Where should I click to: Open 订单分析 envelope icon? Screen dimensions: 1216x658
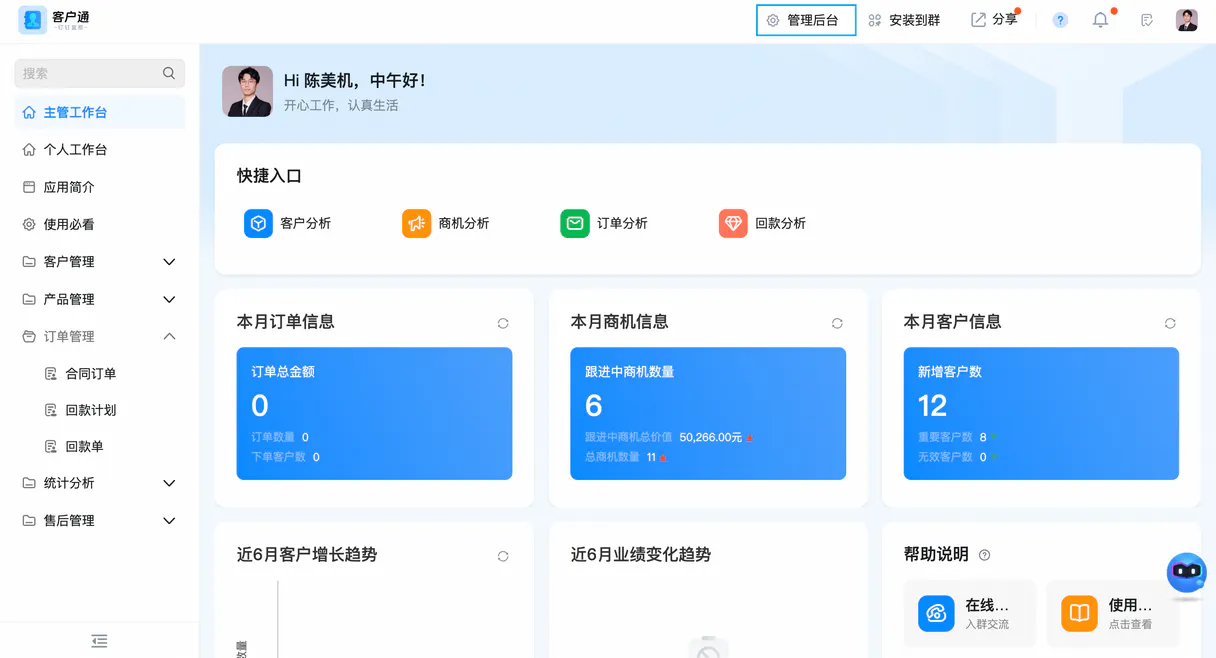(575, 223)
